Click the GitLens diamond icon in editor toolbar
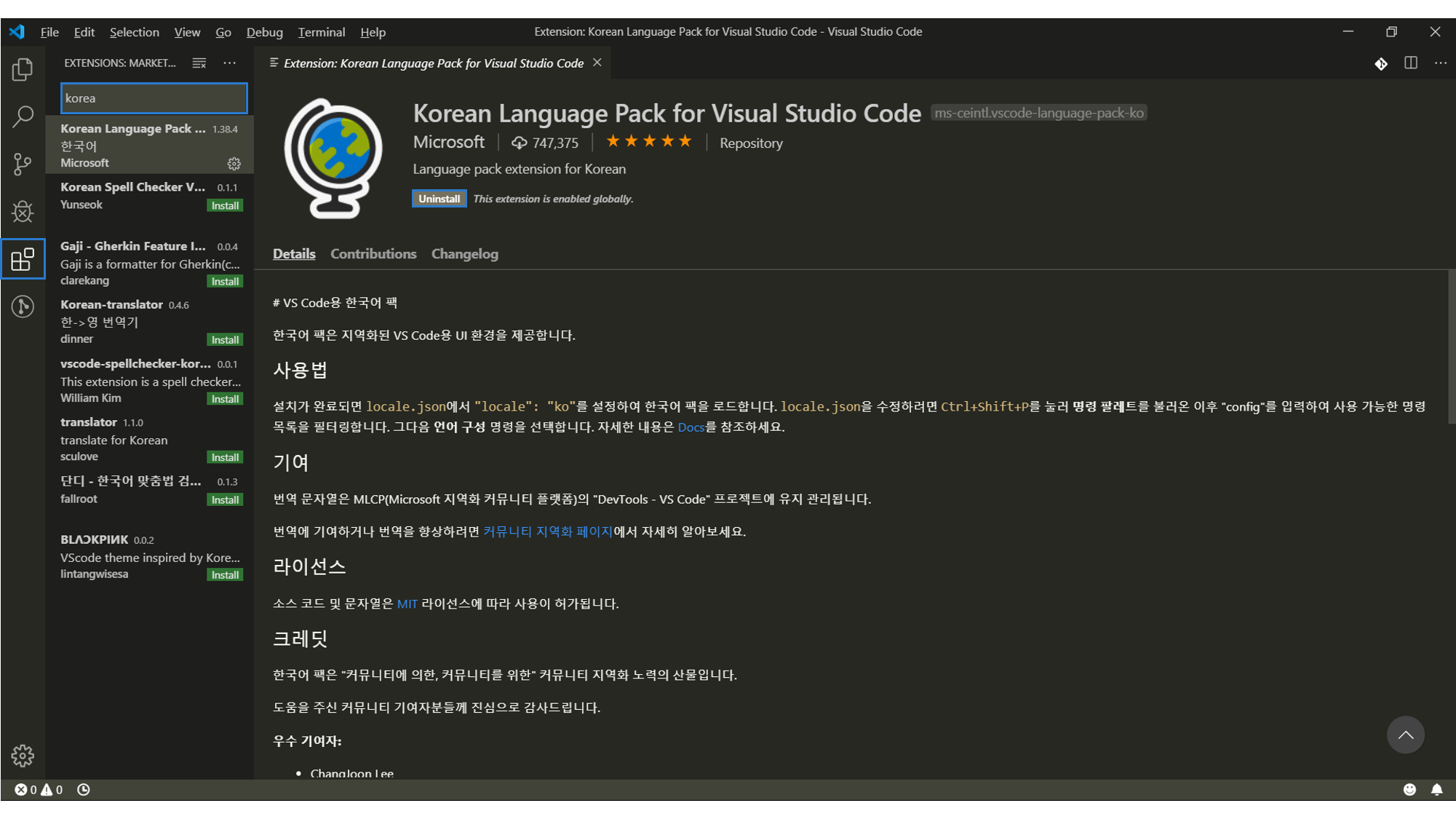Viewport: 1456px width, 819px height. pos(1381,63)
